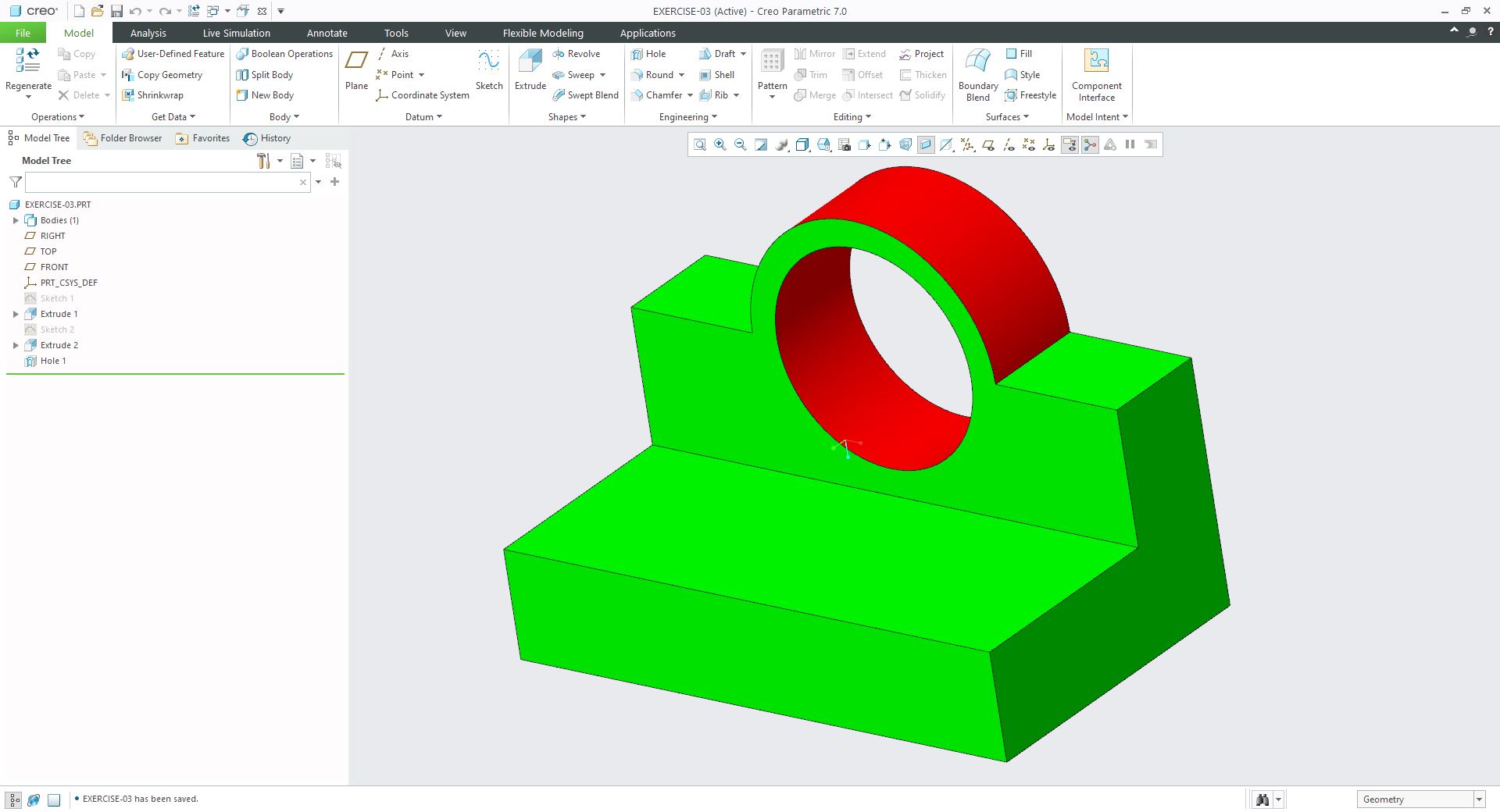
Task: Click the Repaint screen icon
Action: click(761, 144)
